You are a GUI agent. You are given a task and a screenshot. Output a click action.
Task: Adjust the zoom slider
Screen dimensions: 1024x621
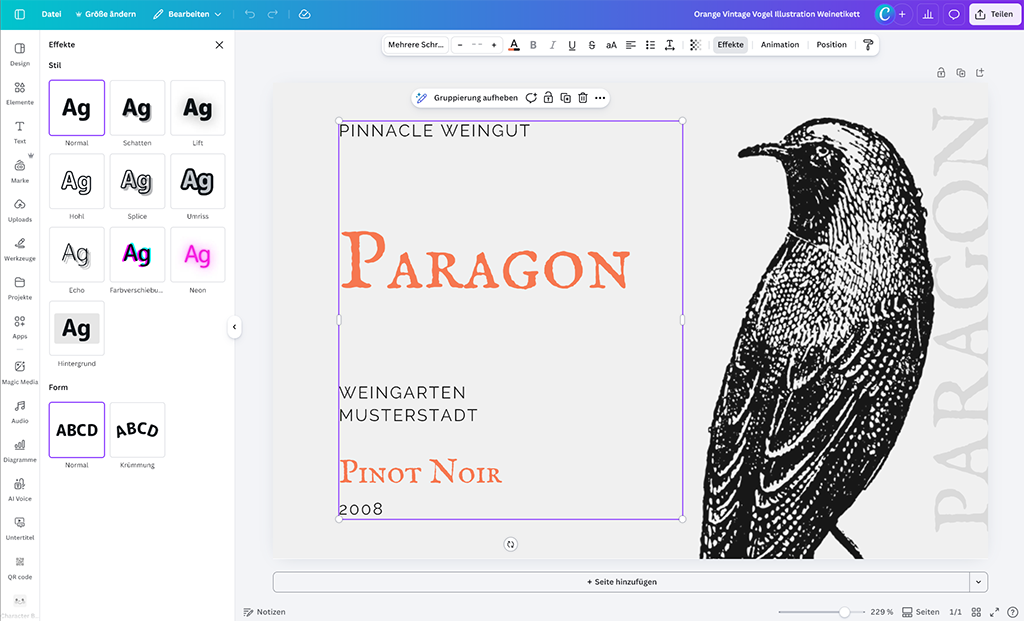[x=844, y=612]
